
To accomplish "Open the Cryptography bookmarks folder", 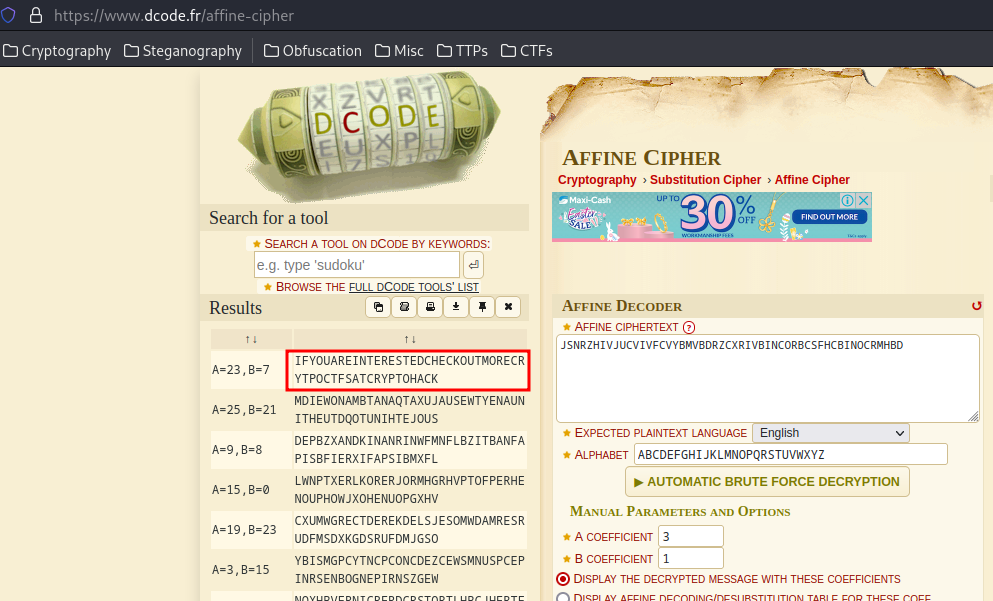I will [x=57, y=51].
